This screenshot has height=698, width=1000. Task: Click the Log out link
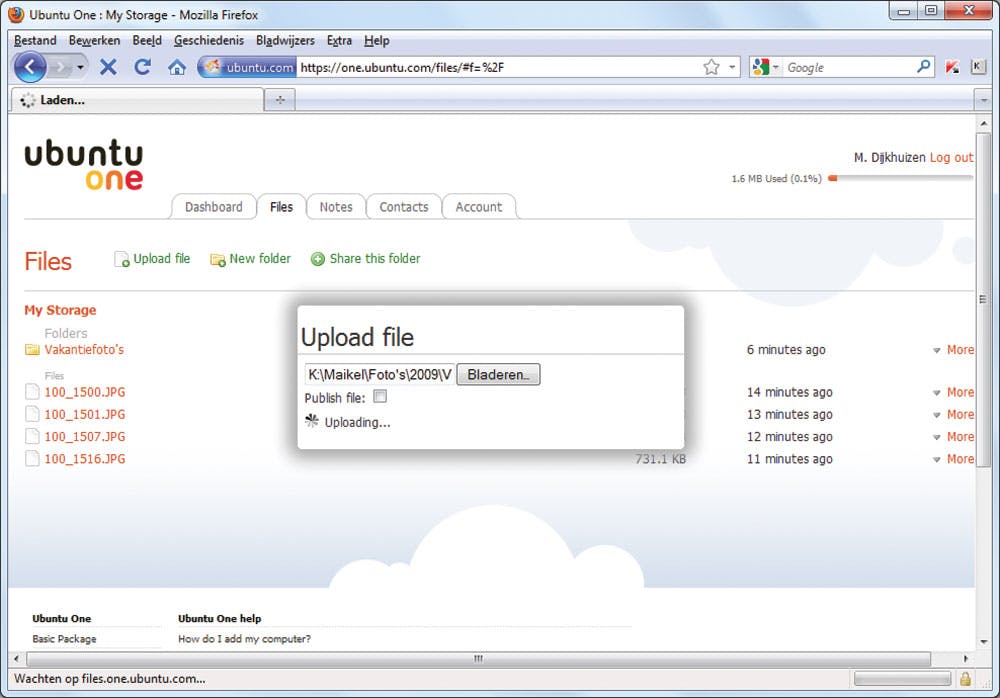point(951,157)
